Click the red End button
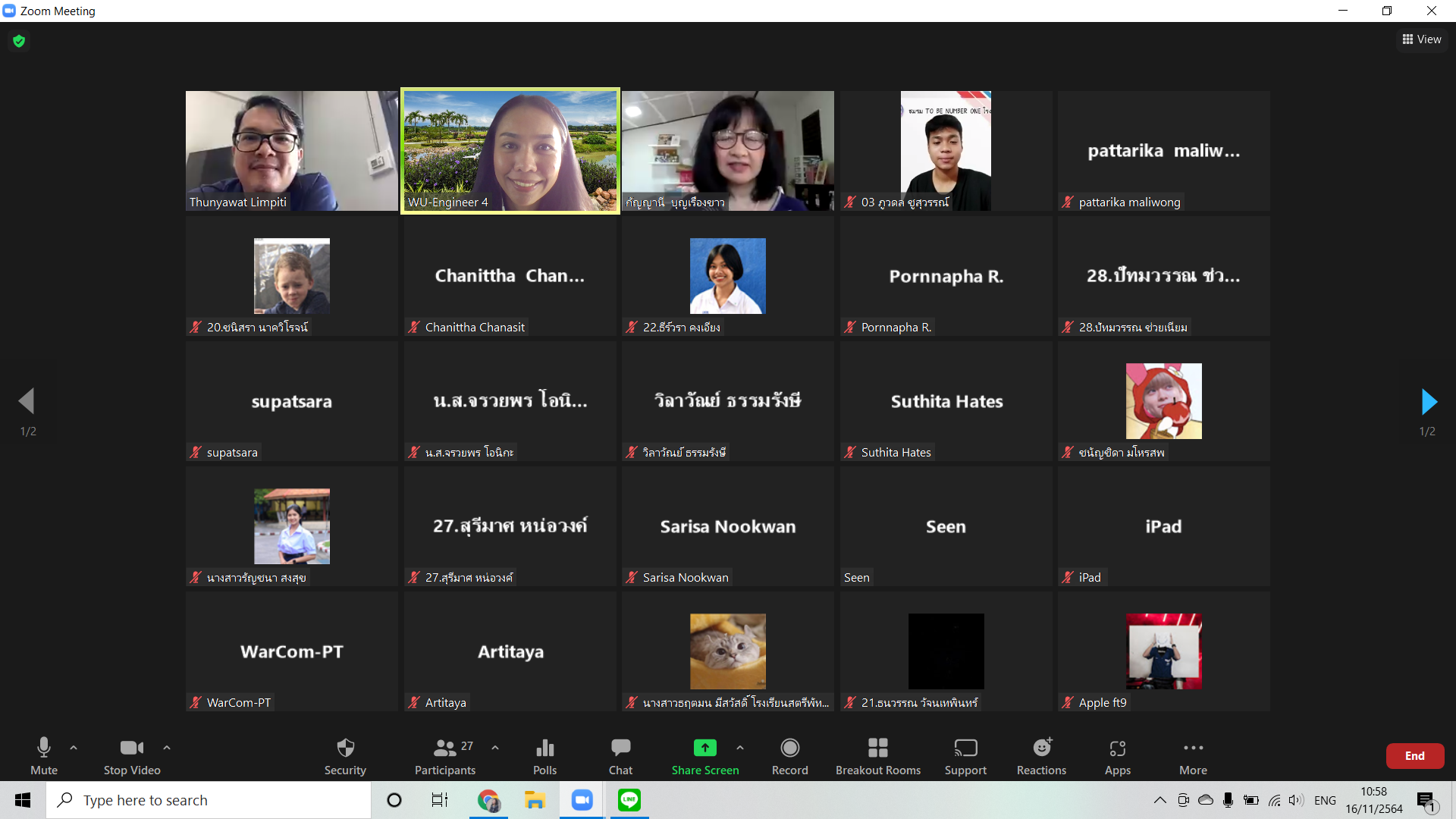The image size is (1456, 819). coord(1414,756)
